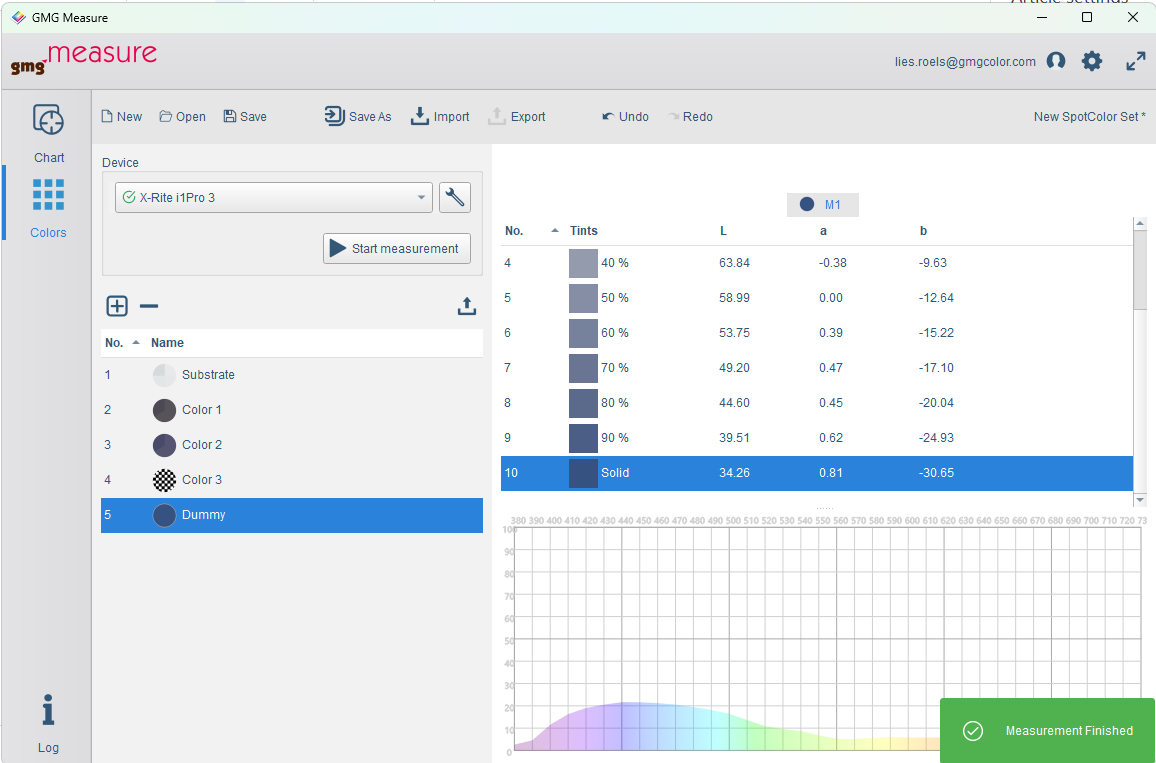Toggle the M1 measurement condition

[822, 203]
